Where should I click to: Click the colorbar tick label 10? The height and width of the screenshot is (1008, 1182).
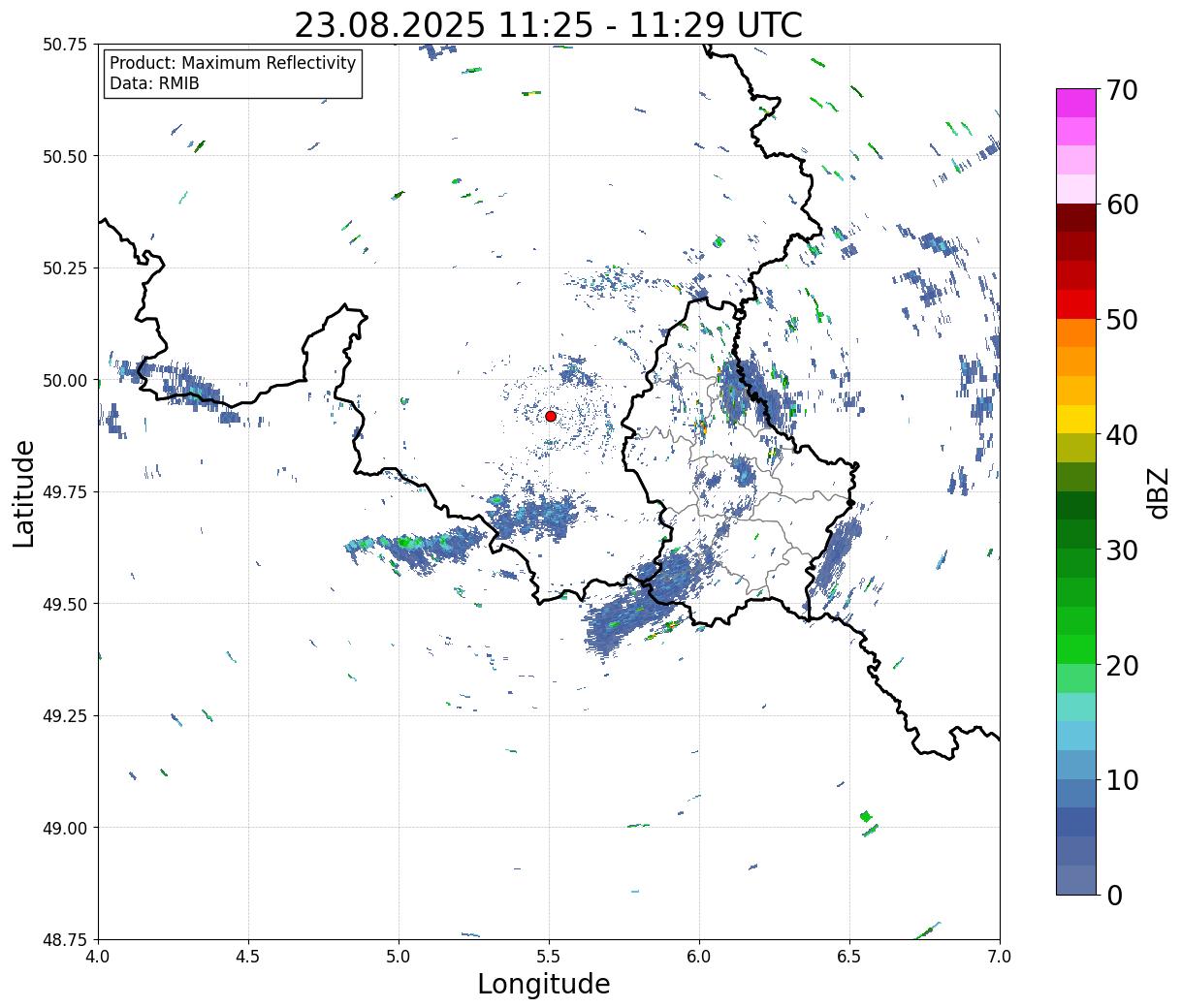click(x=1121, y=780)
